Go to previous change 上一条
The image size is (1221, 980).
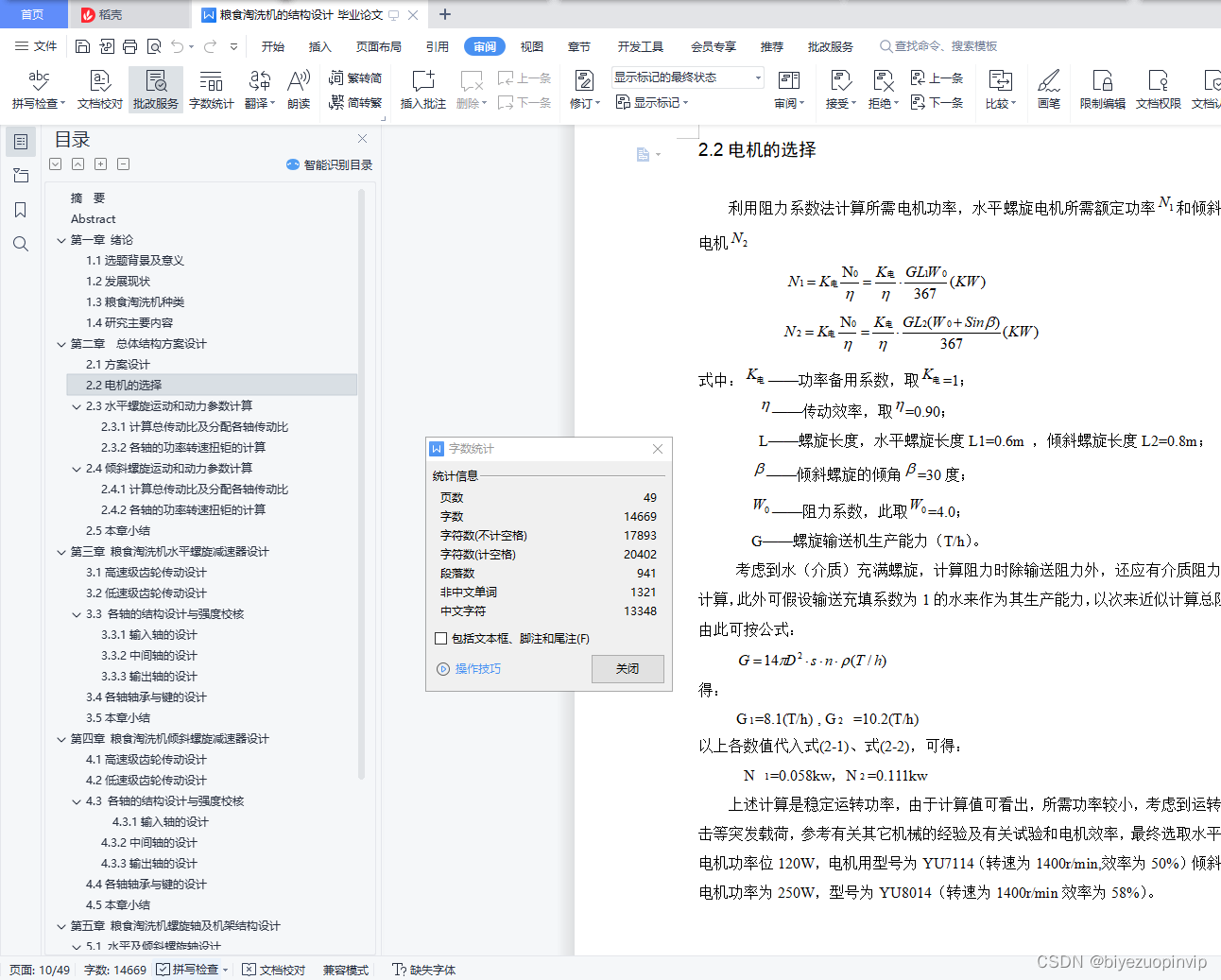tap(937, 78)
